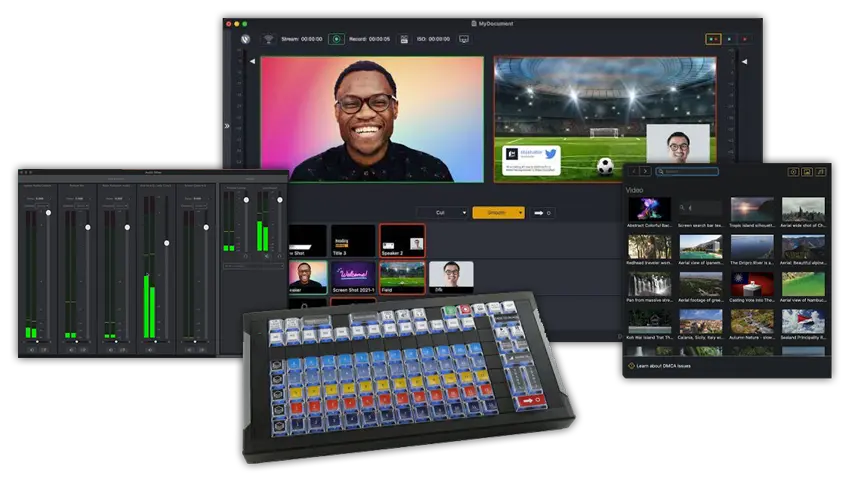The height and width of the screenshot is (477, 850).
Task: Click the Go arrow button beside Smooth
Action: pyautogui.click(x=542, y=213)
